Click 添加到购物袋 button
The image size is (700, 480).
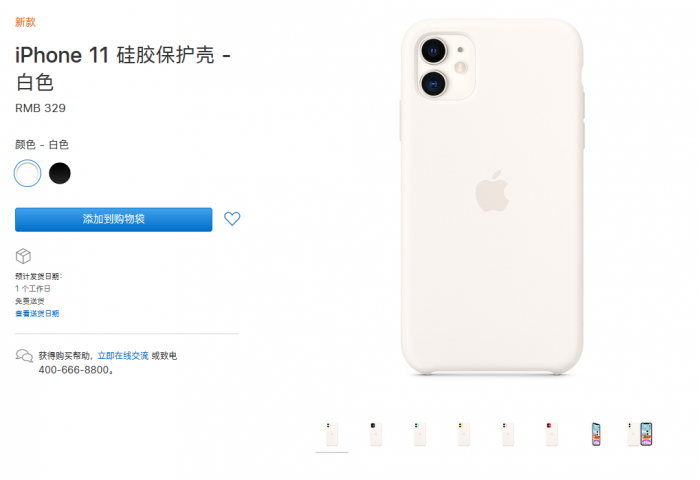(114, 219)
